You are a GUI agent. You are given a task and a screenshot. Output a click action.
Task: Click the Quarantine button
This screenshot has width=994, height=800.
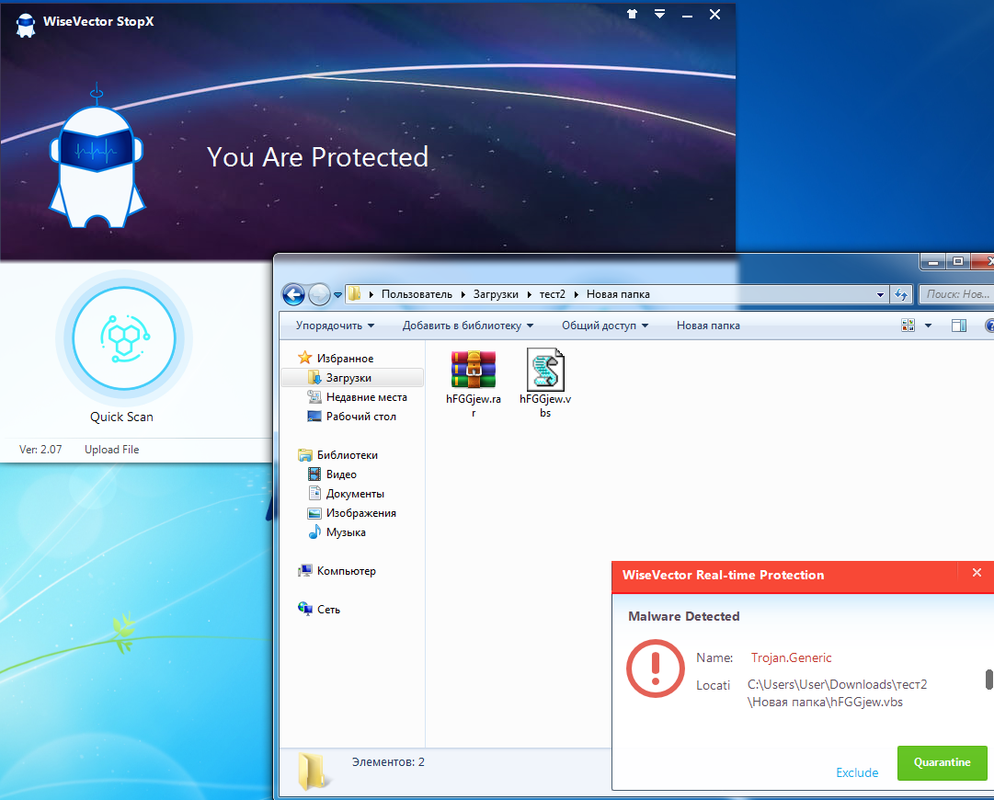click(x=942, y=763)
